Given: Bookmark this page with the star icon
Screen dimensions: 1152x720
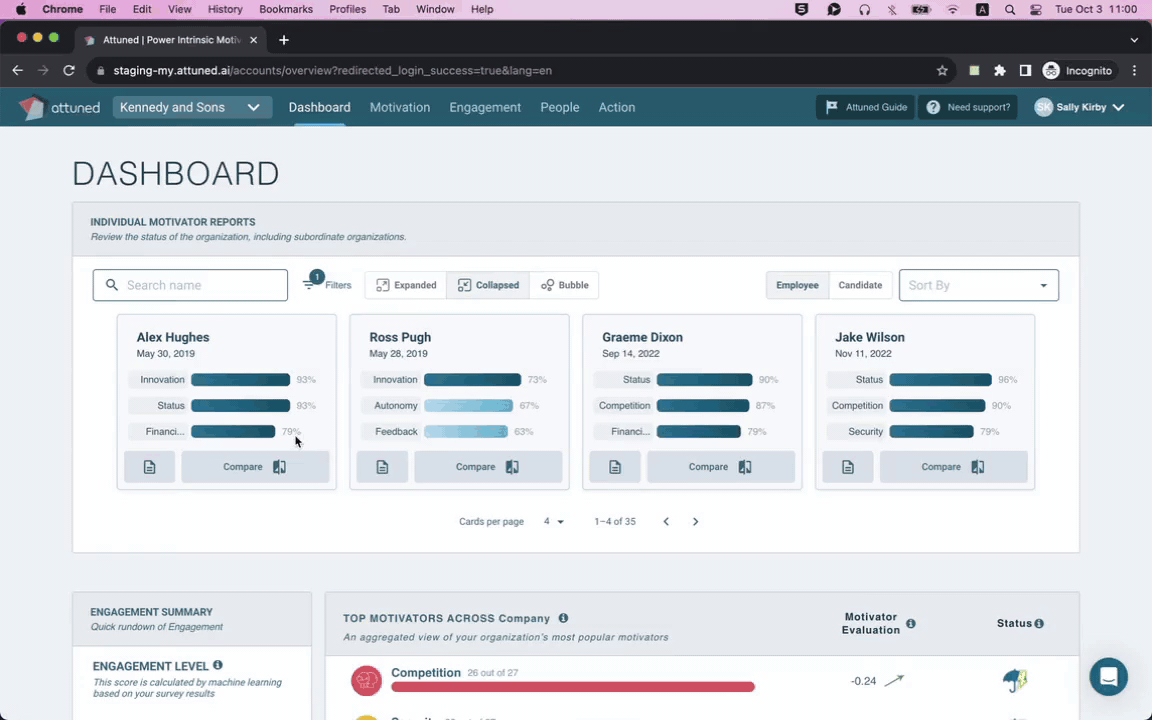Looking at the screenshot, I should 942,71.
